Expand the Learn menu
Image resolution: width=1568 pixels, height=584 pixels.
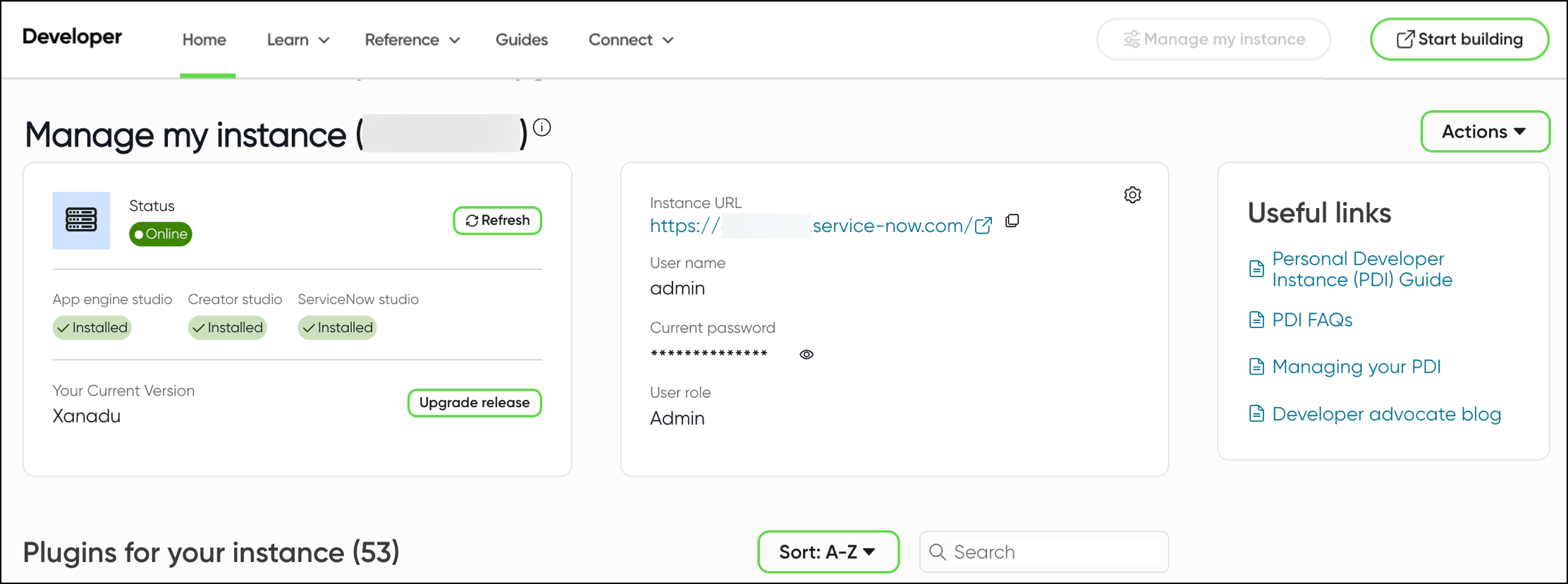click(297, 39)
